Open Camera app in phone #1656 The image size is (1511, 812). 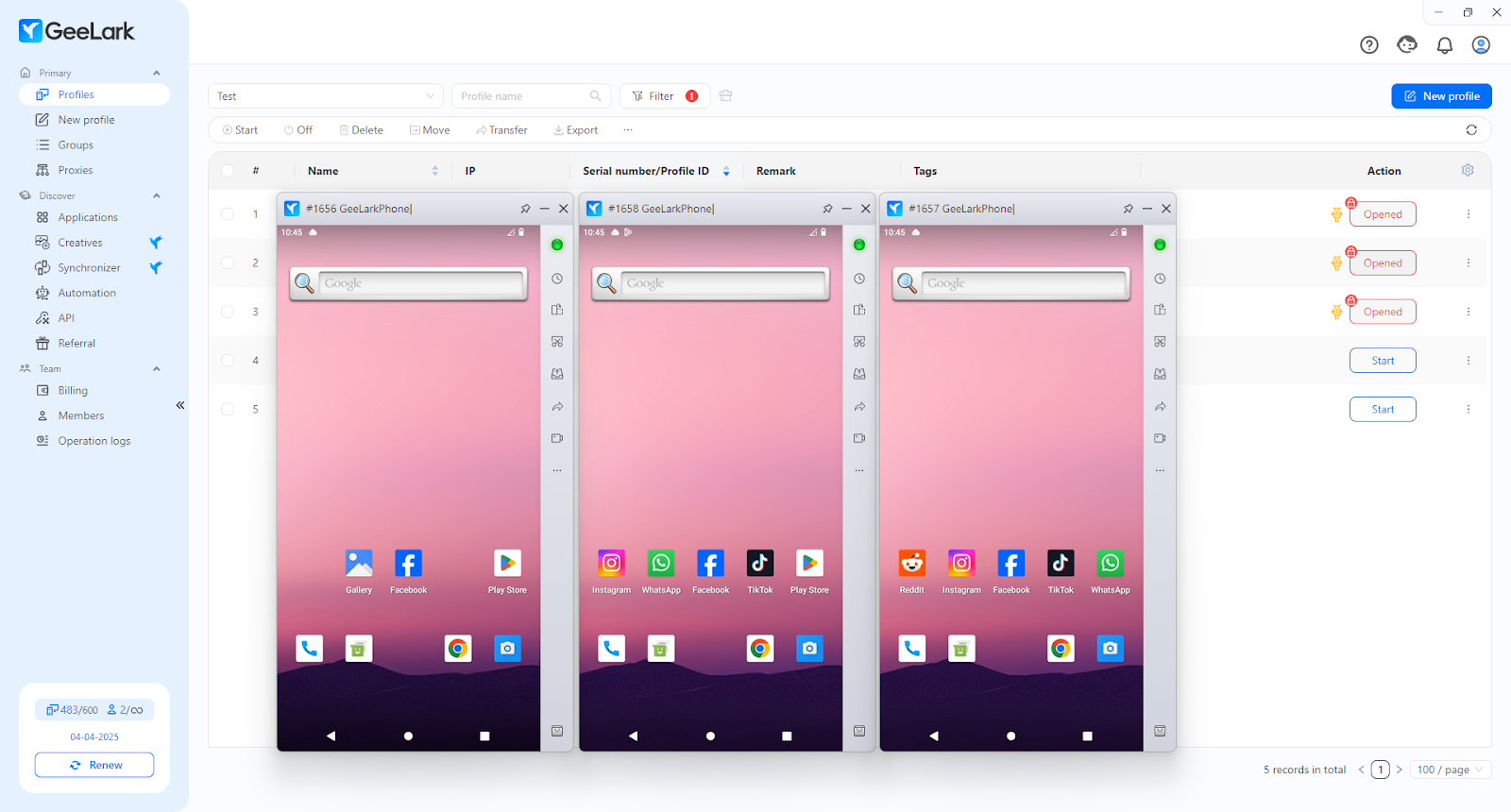click(x=507, y=649)
